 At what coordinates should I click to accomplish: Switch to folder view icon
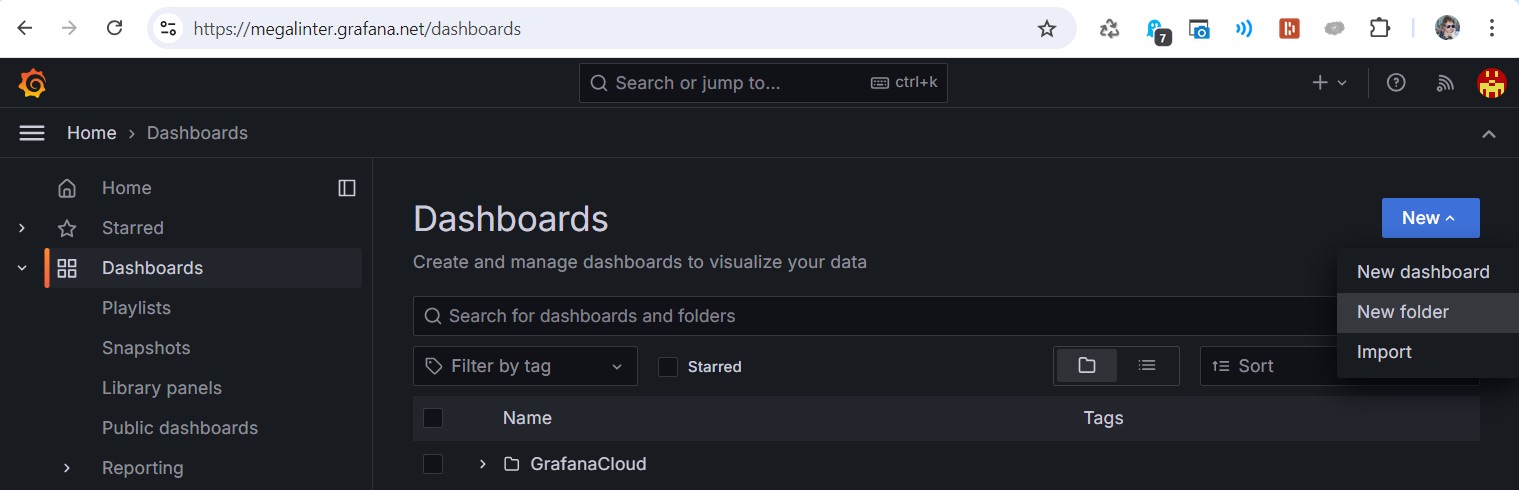[1087, 366]
